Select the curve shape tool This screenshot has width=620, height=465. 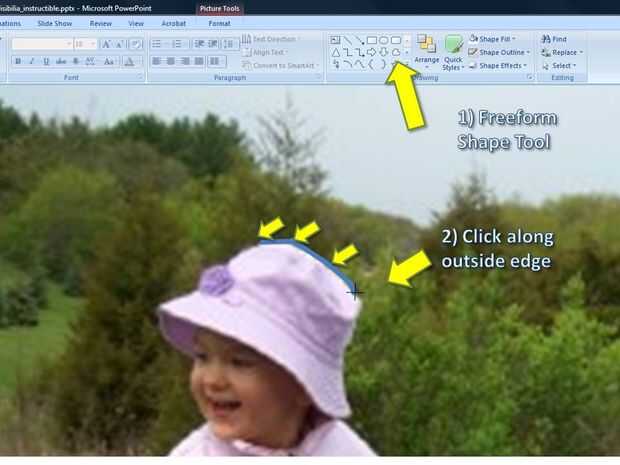359,64
